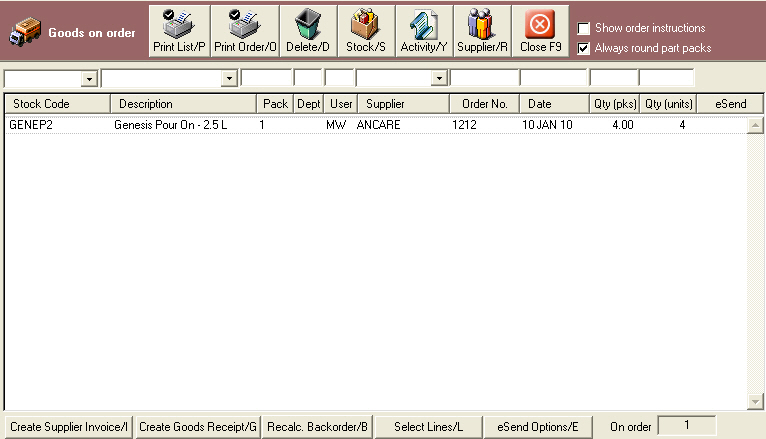Click the Print List/P printer icon
This screenshot has height=439, width=766.
pyautogui.click(x=178, y=23)
